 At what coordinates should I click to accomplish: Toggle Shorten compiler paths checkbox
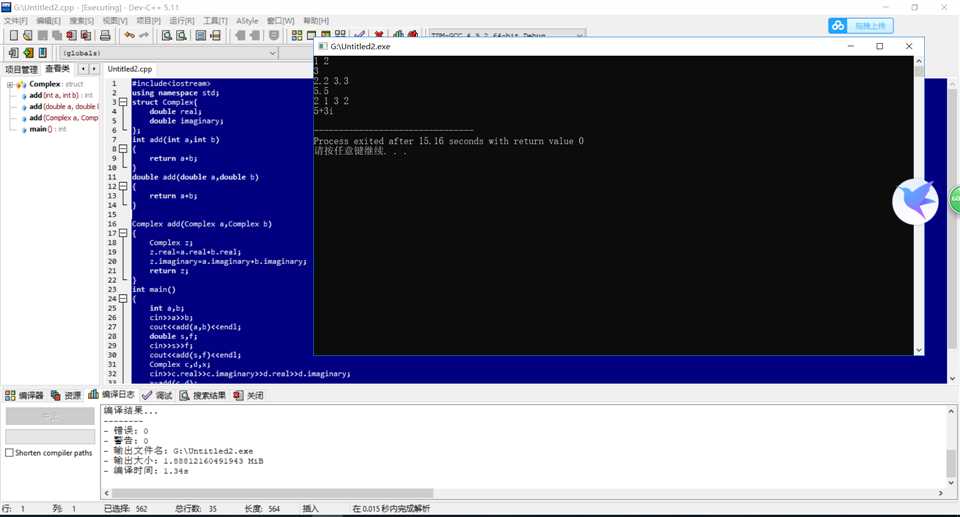[9, 453]
